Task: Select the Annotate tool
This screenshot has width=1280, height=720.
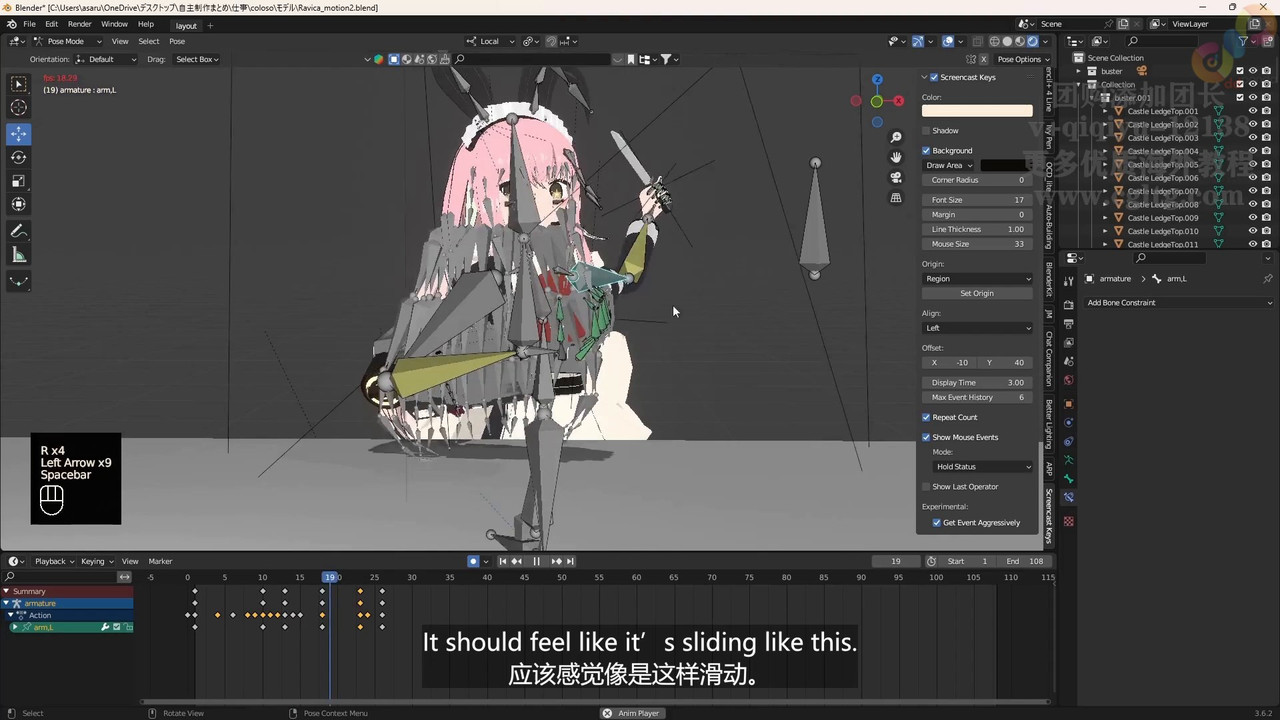Action: pyautogui.click(x=19, y=231)
